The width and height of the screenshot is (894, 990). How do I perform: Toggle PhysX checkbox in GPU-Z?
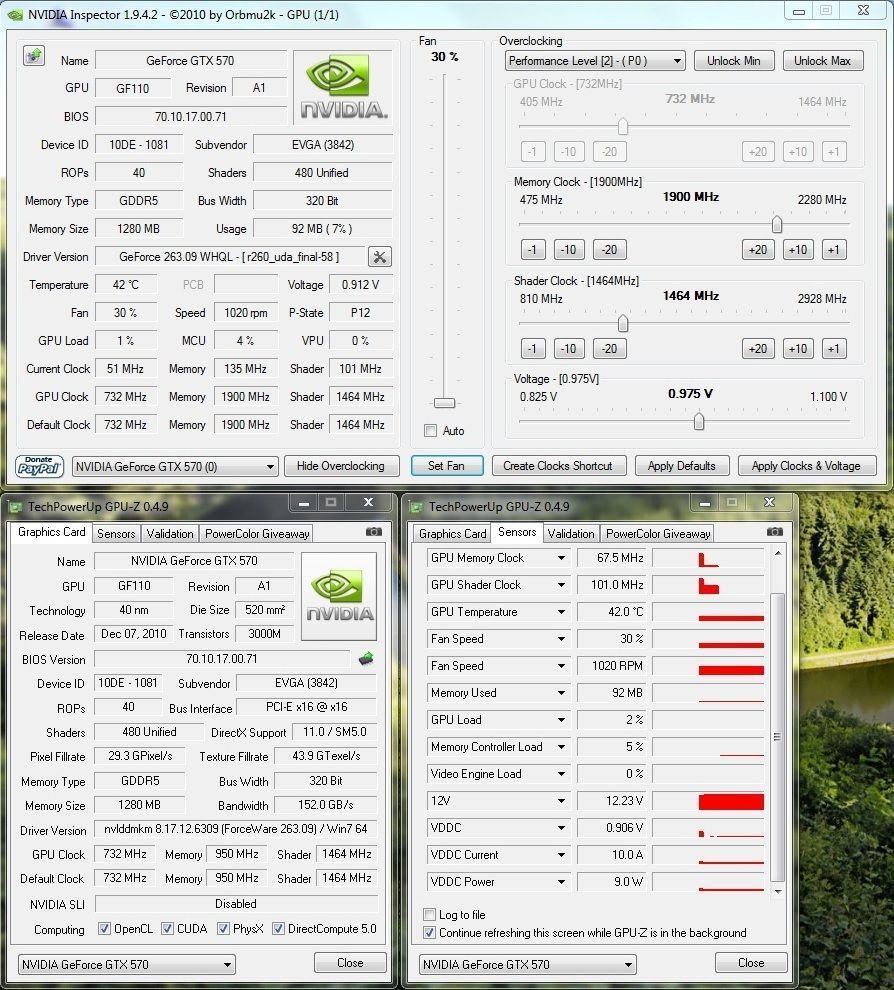pos(223,929)
